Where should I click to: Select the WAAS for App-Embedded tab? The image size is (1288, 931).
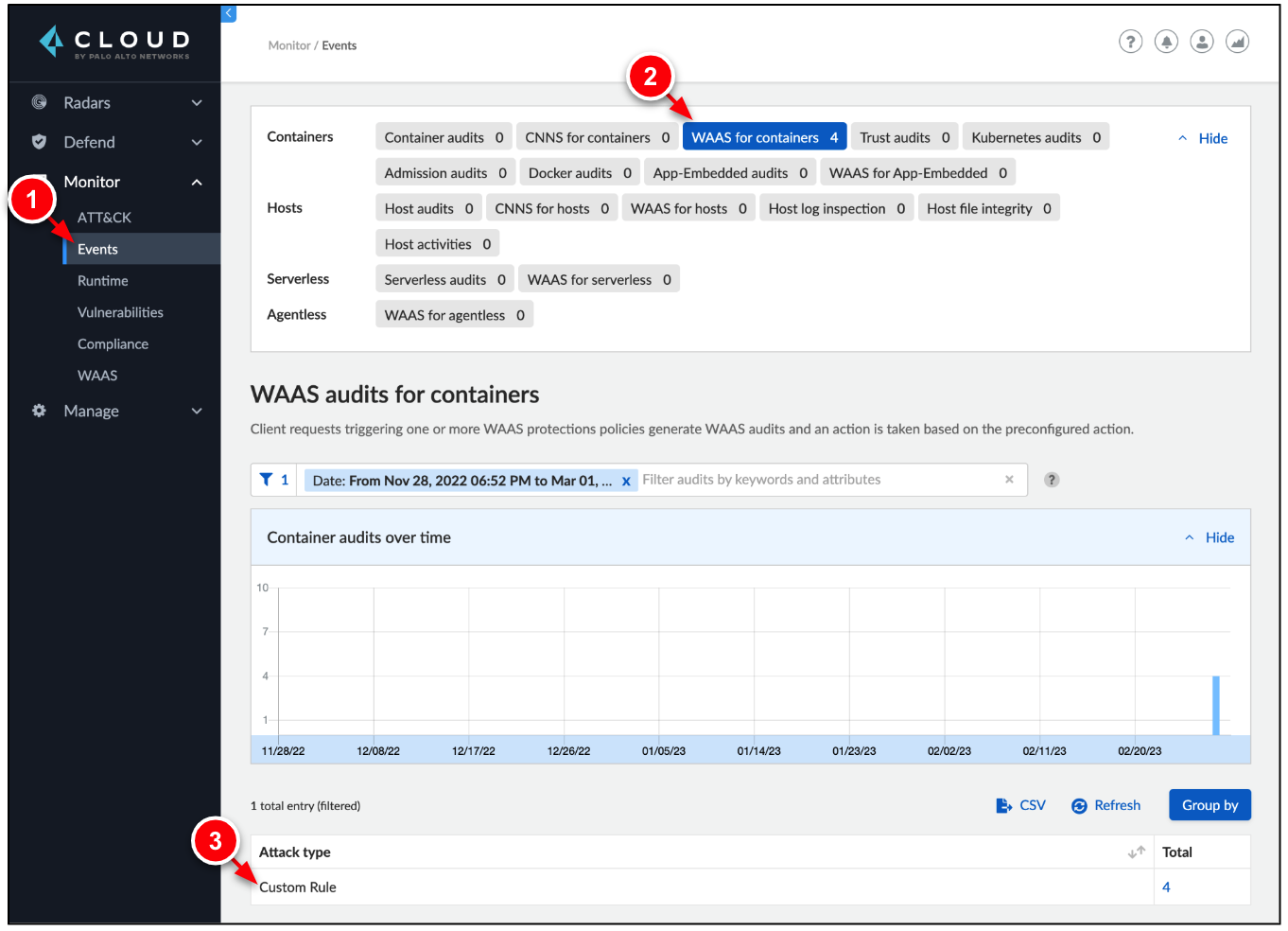point(918,173)
